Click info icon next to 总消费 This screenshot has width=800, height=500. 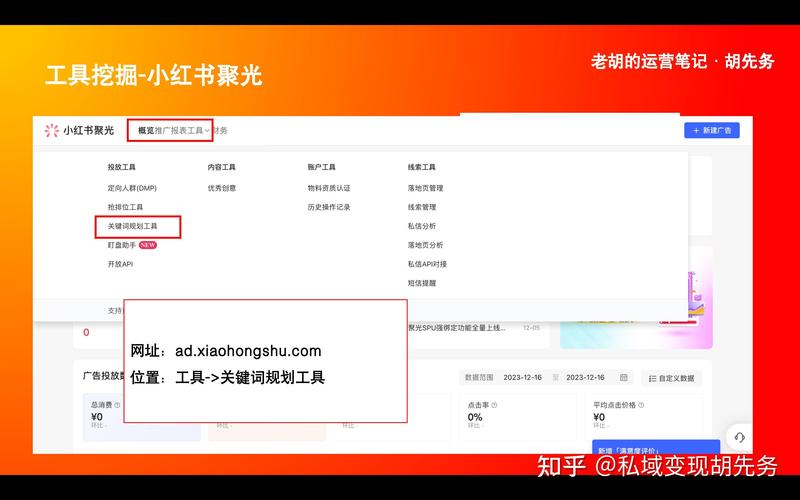pos(117,405)
